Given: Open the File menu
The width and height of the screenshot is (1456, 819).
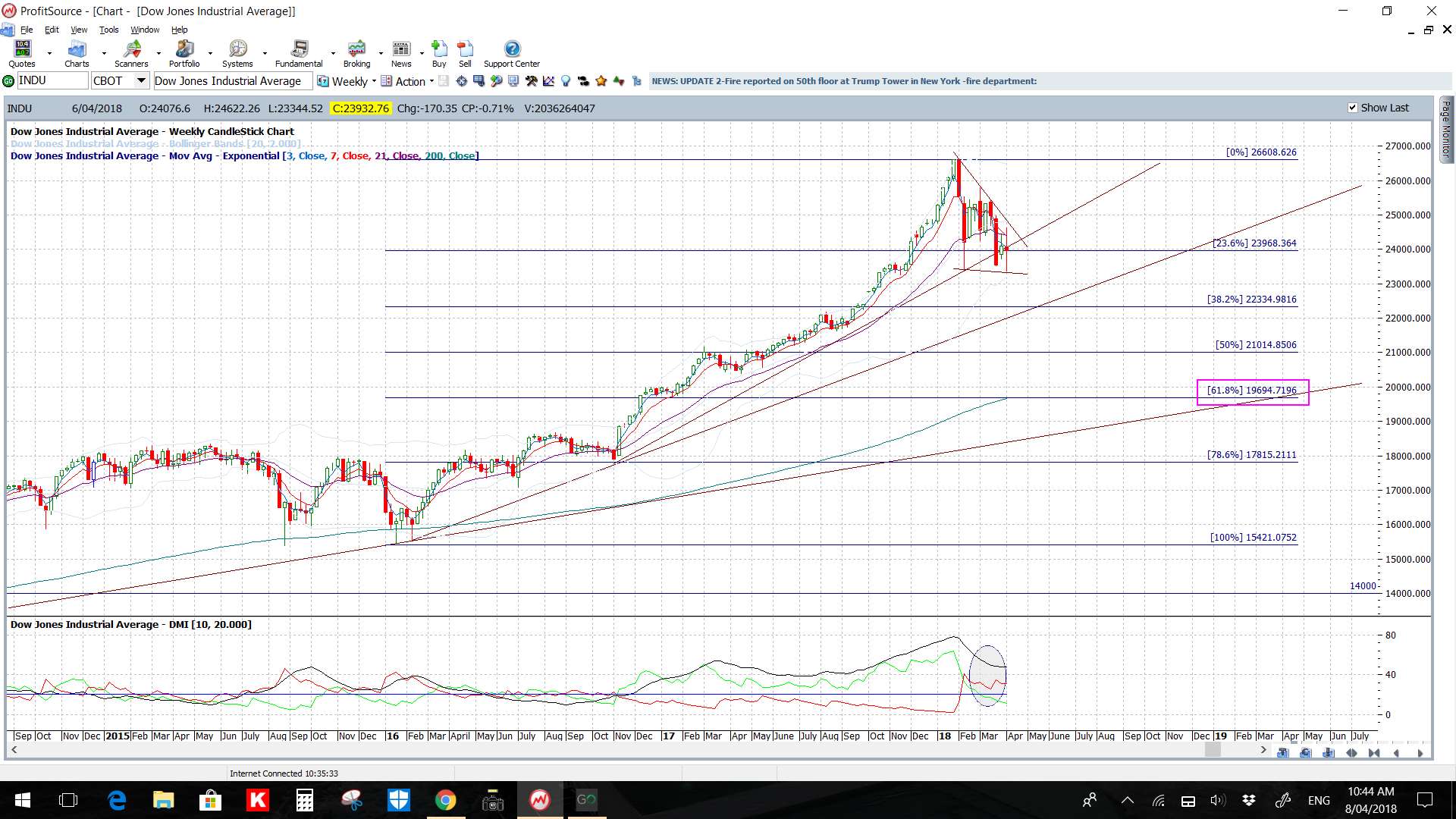Looking at the screenshot, I should point(27,30).
